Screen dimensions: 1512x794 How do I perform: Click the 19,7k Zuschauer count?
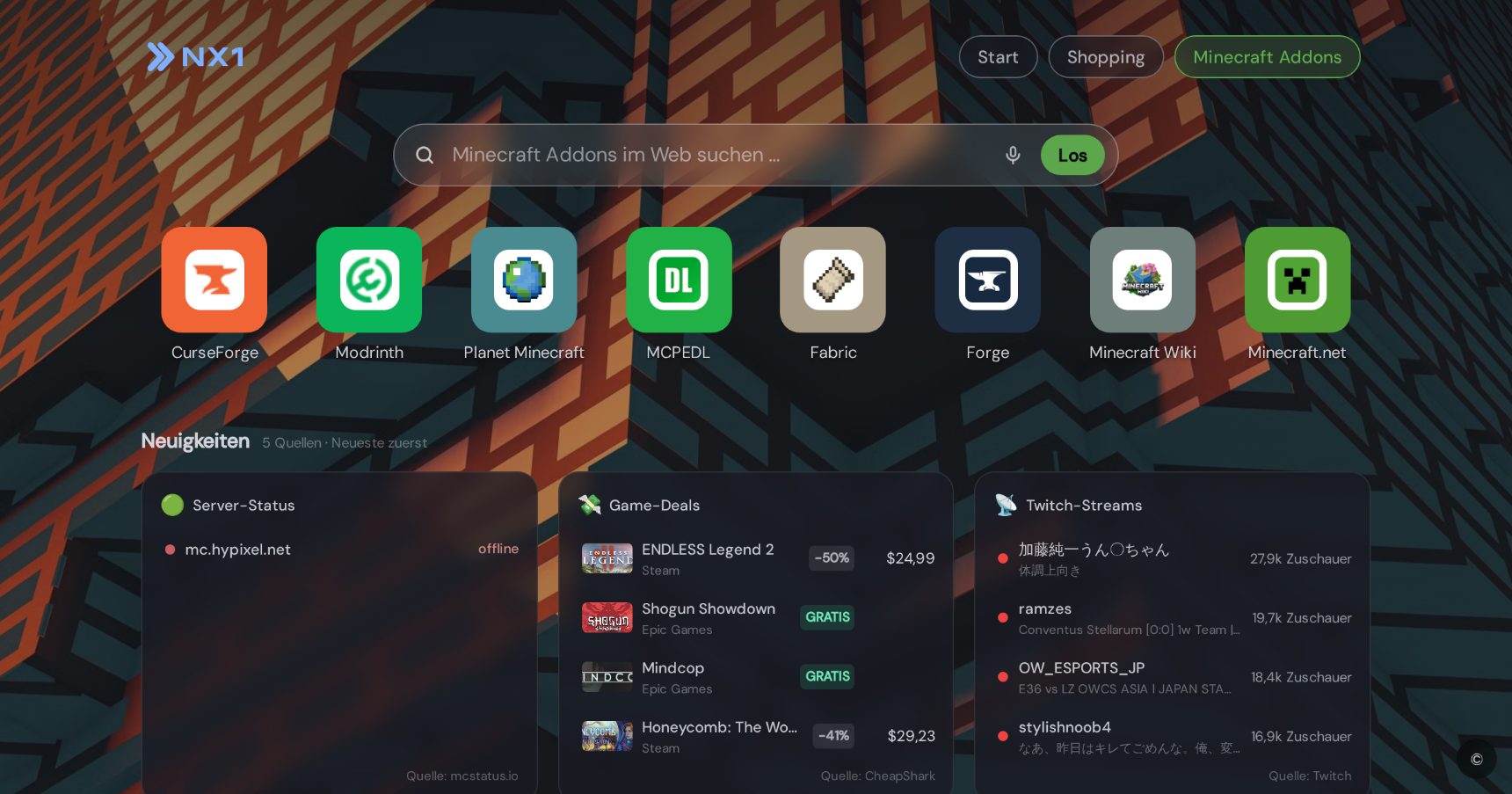tap(1302, 617)
